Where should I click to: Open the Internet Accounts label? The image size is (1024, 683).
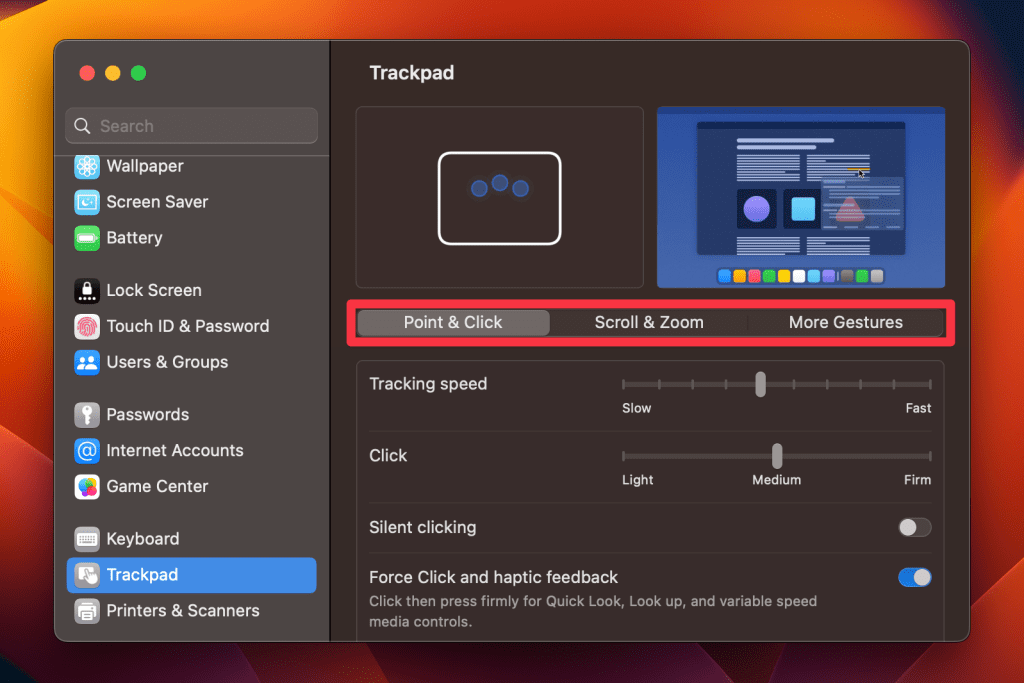(175, 451)
